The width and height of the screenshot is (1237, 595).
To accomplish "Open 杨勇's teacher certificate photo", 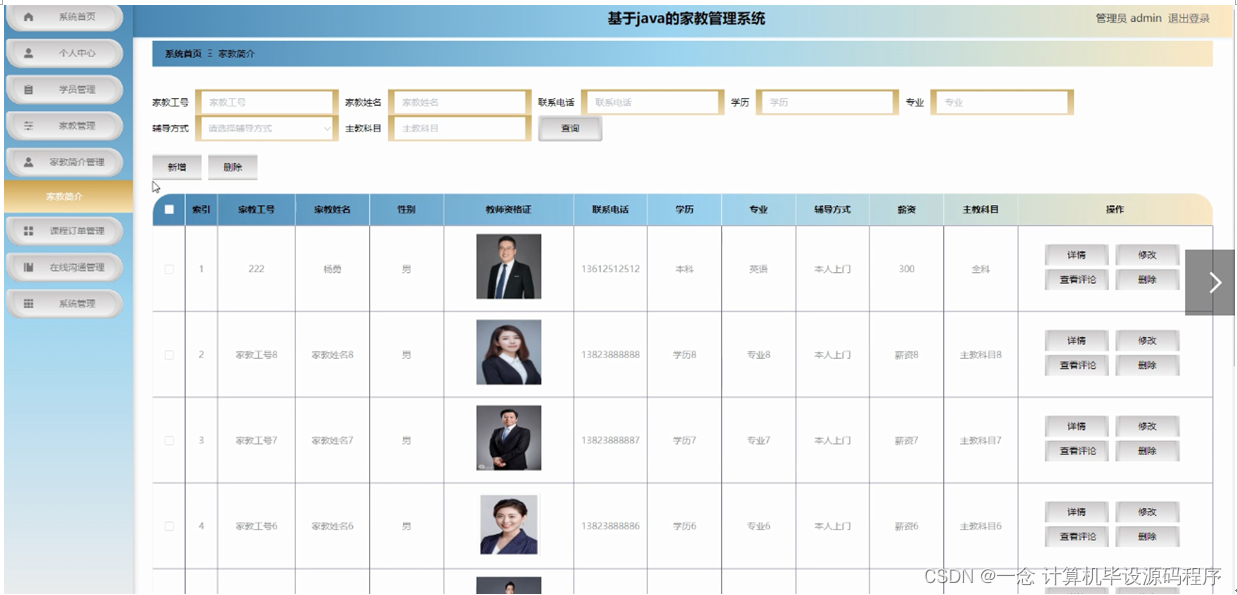I will [x=509, y=267].
